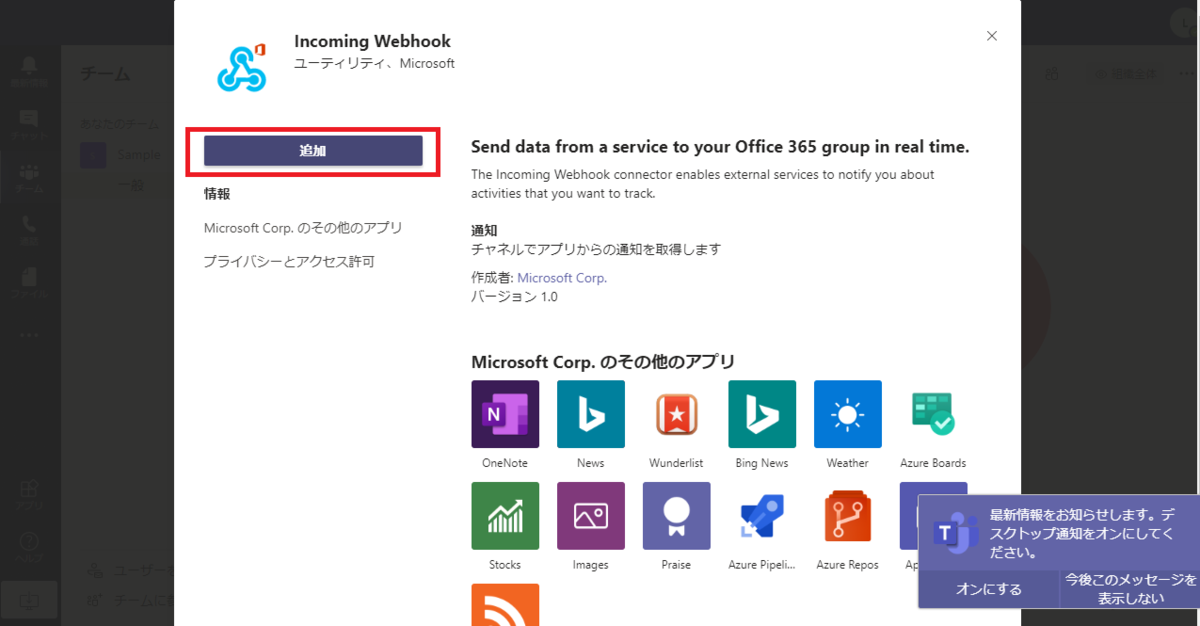The width and height of the screenshot is (1200, 626).
Task: Click オンにする to enable notifications
Action: pos(988,589)
